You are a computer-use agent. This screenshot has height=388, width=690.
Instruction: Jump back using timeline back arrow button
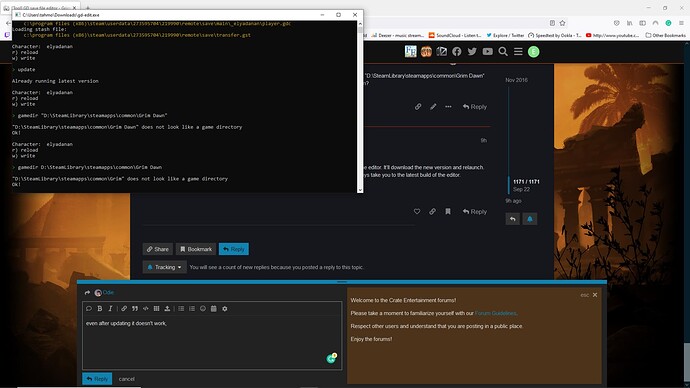513,219
